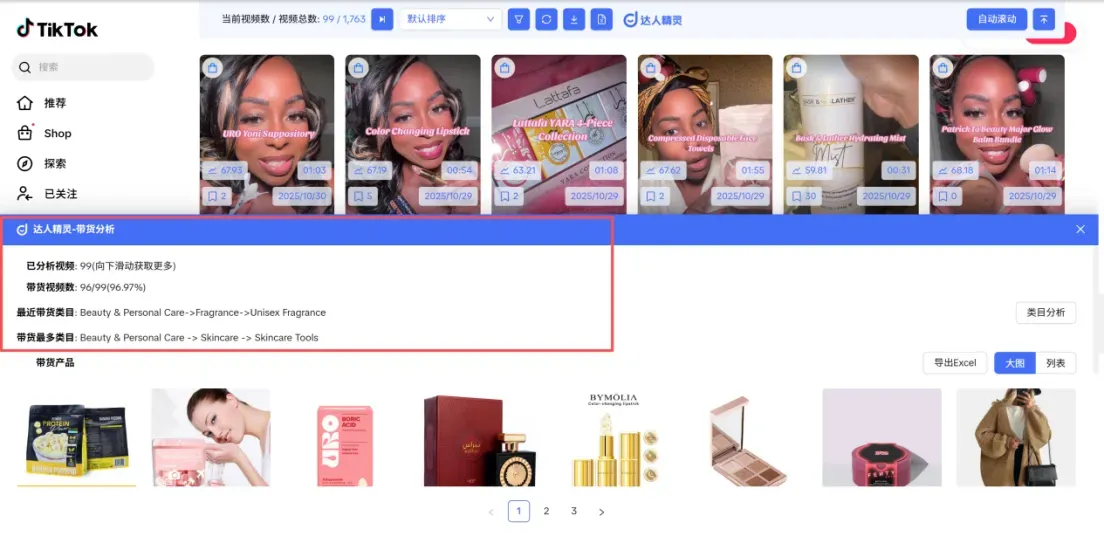This screenshot has height=536, width=1104.
Task: Click shop bag icon on URO Yoni video
Action: pyautogui.click(x=213, y=68)
